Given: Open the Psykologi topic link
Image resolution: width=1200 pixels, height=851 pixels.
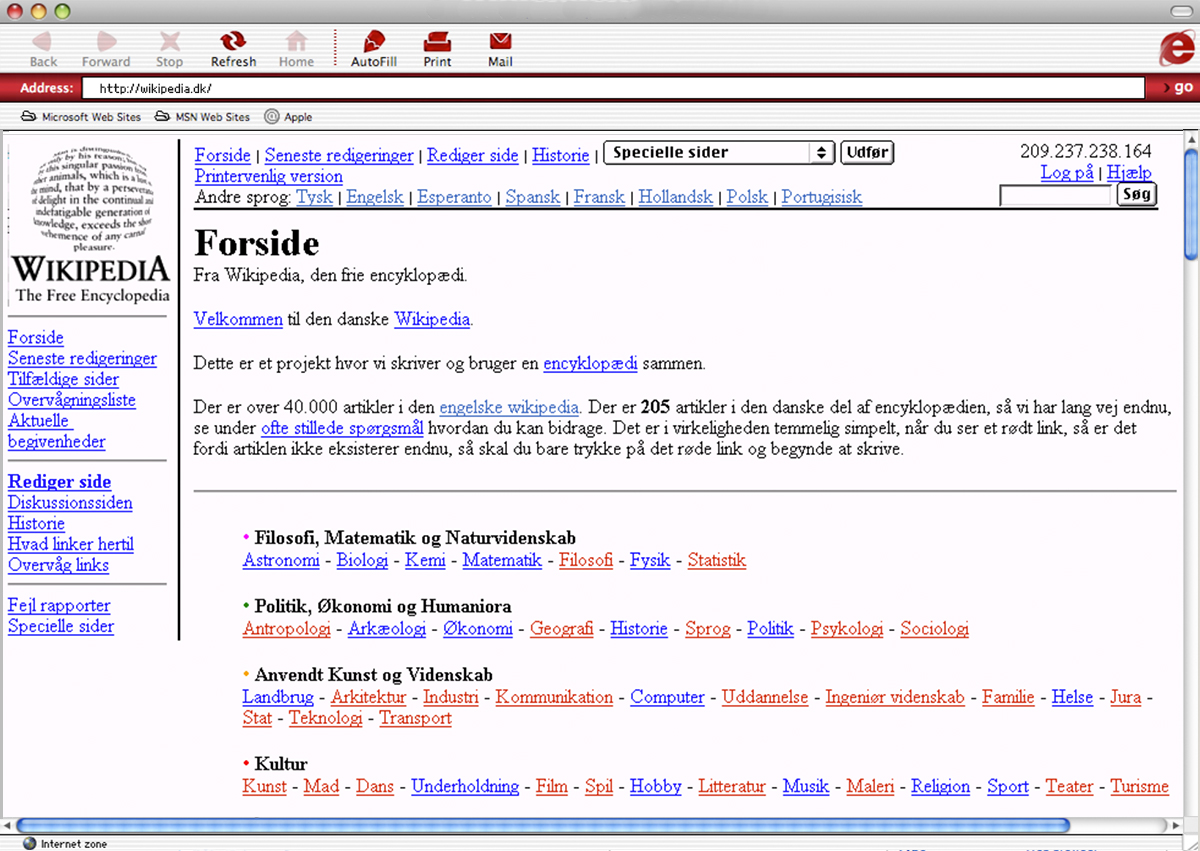Looking at the screenshot, I should [x=847, y=629].
